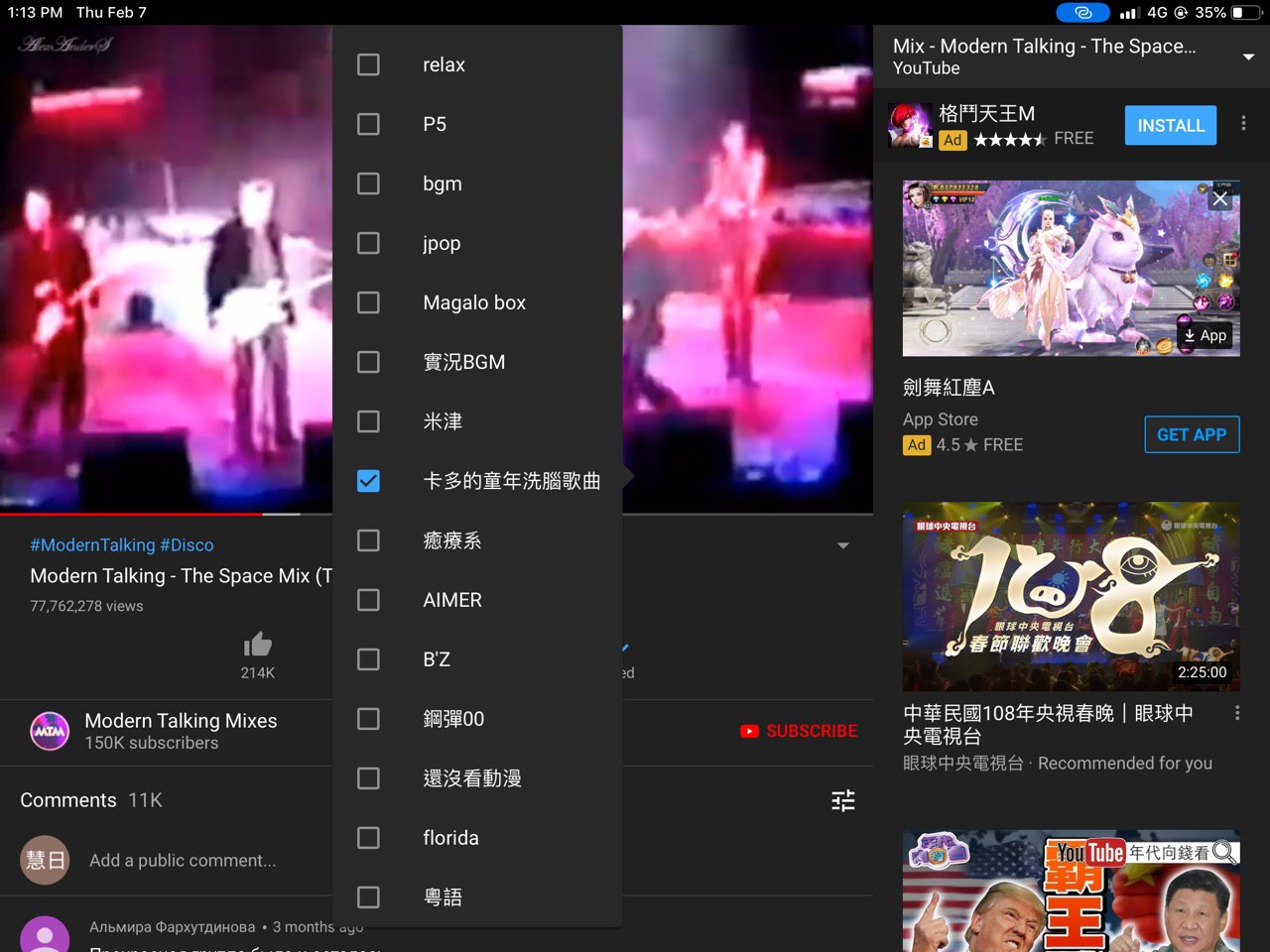1270x952 pixels.
Task: Select the Magalo box playlist checkbox
Action: click(x=368, y=302)
